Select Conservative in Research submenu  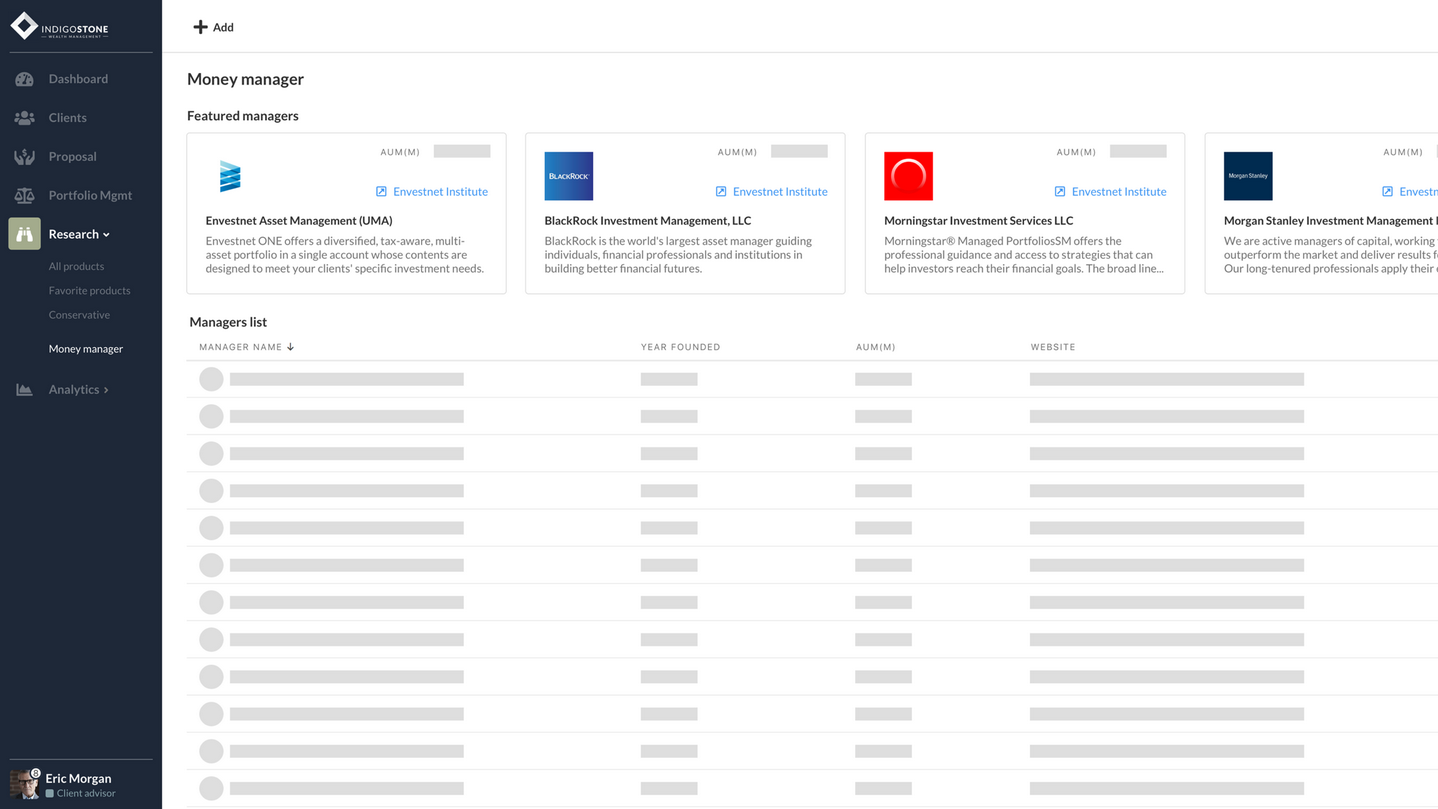79,315
